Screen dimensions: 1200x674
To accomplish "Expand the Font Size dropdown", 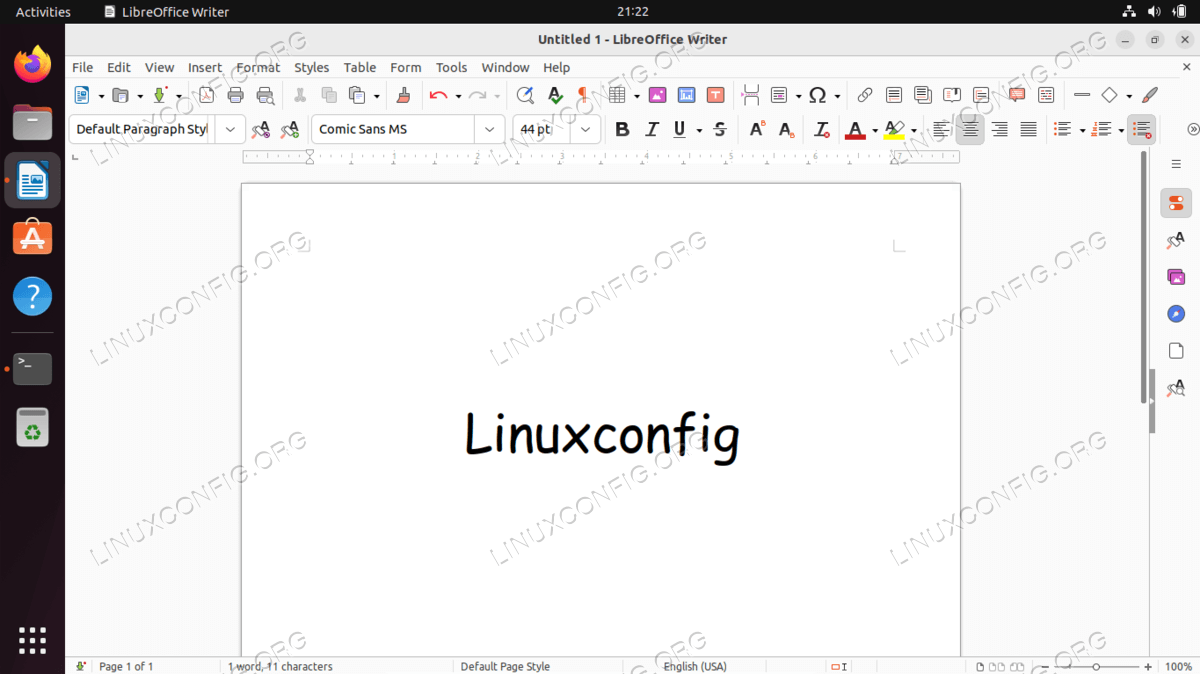I will (x=586, y=129).
